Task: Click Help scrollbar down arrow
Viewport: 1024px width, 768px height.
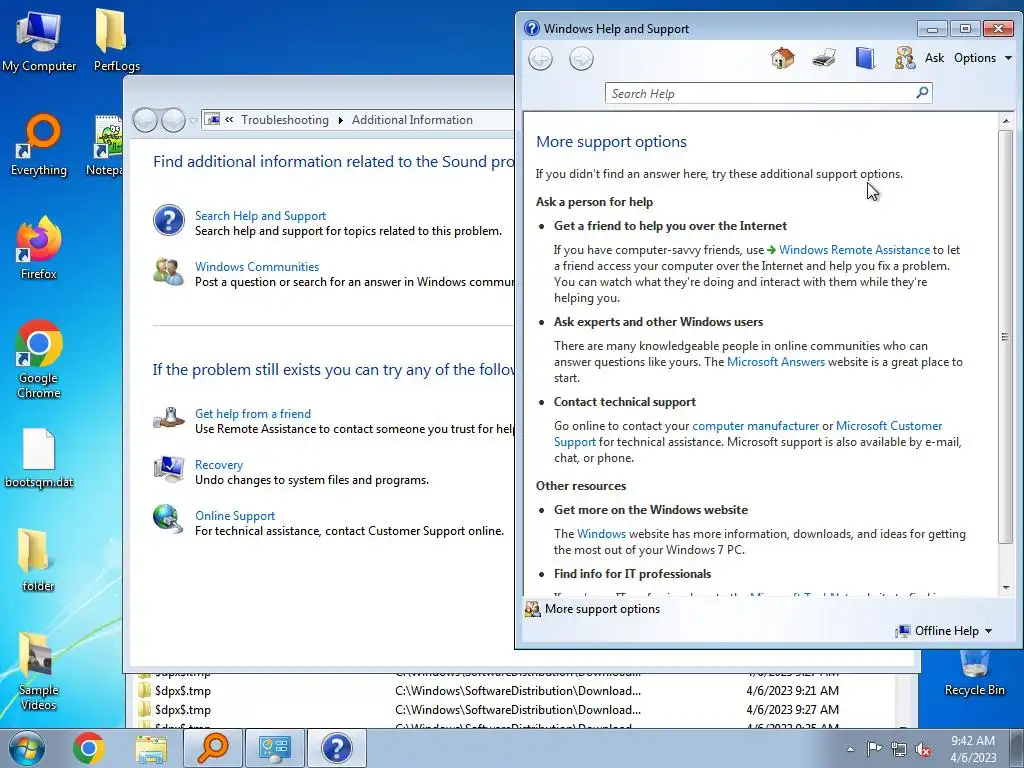Action: click(1006, 588)
